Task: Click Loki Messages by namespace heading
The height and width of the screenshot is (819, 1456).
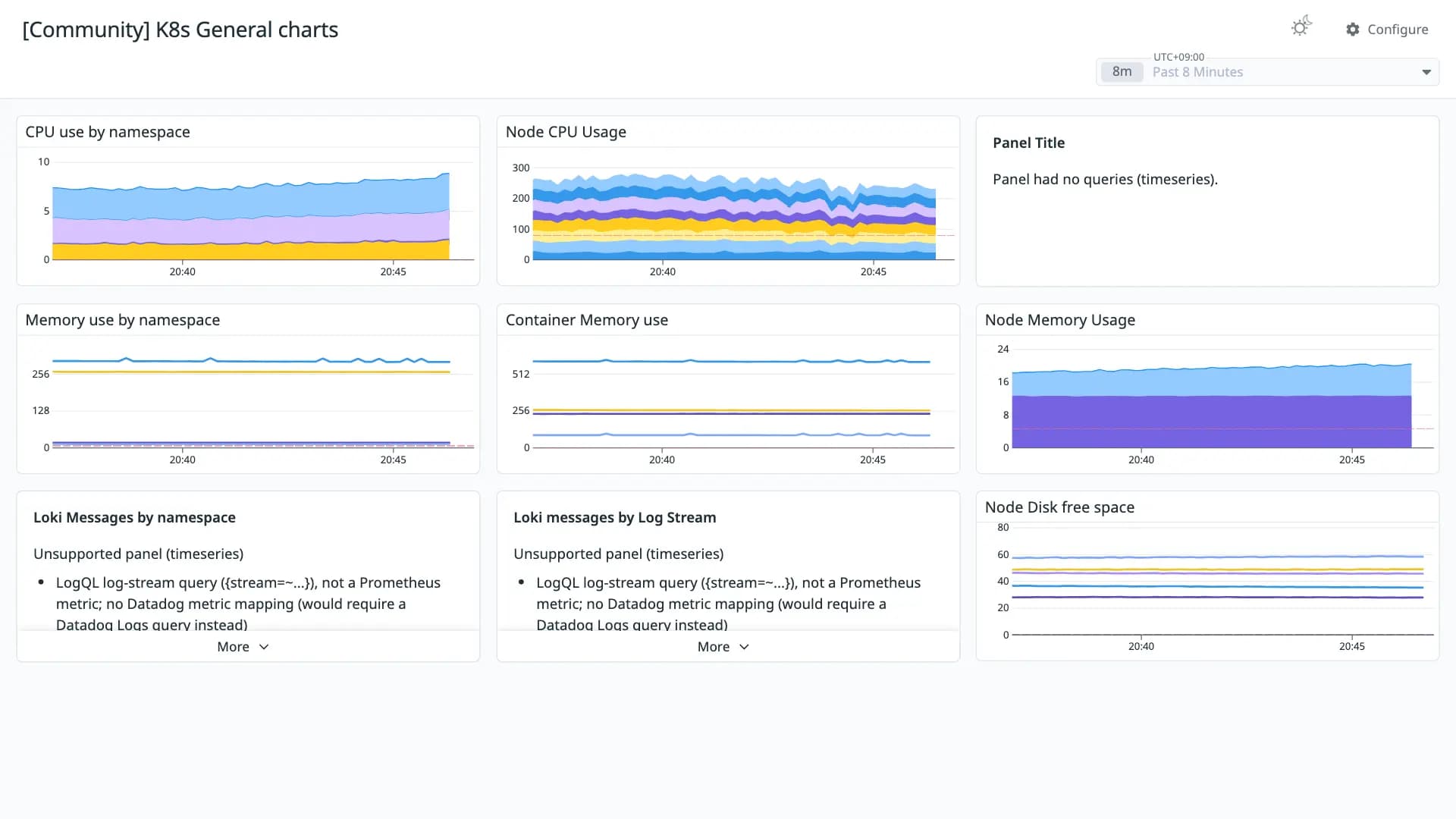Action: pos(134,517)
